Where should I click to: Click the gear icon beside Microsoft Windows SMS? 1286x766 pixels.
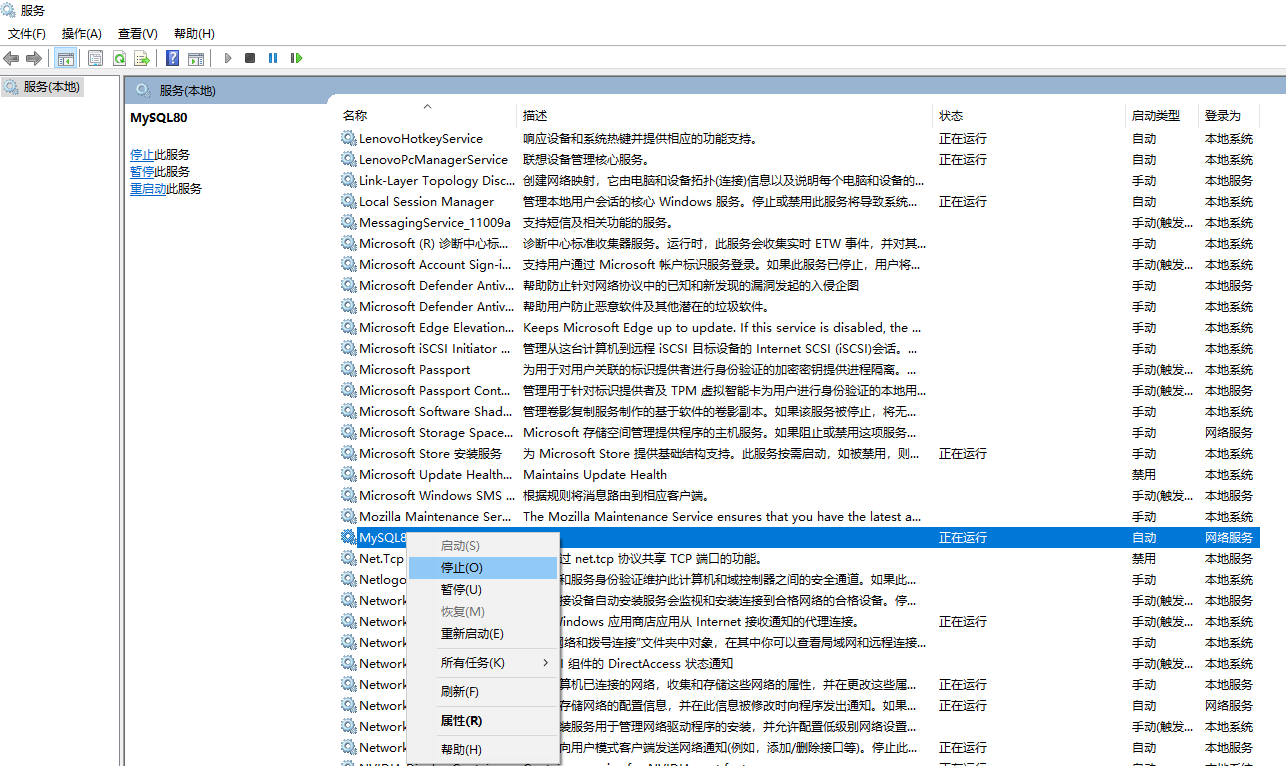point(348,495)
